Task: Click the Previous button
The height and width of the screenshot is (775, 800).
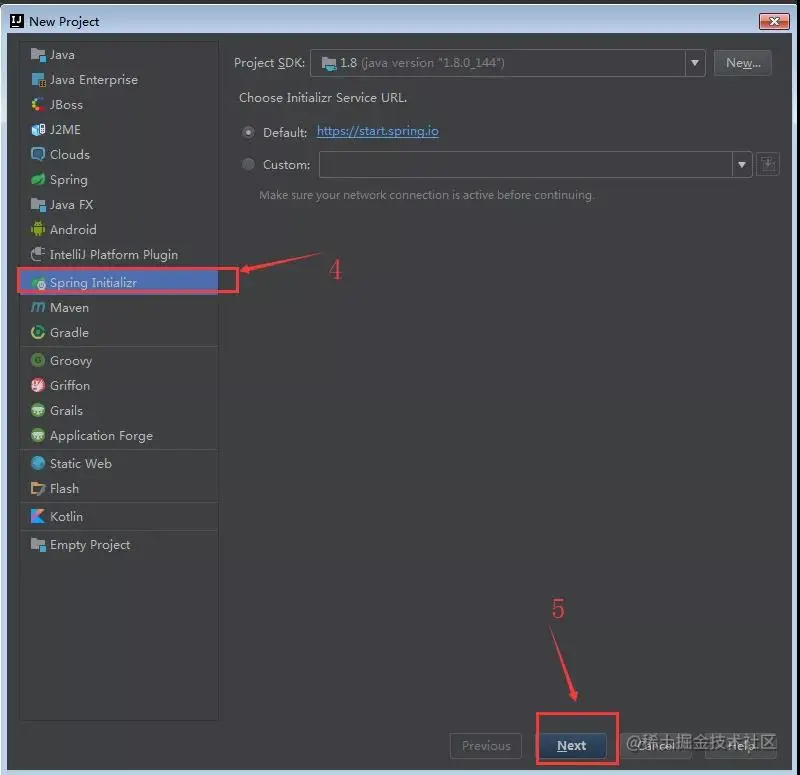Action: [x=486, y=745]
